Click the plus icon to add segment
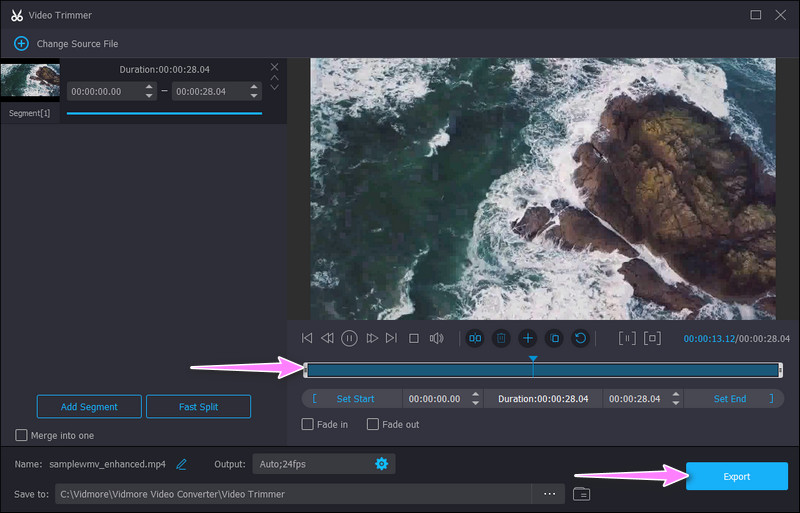This screenshot has height=513, width=800. (x=527, y=339)
